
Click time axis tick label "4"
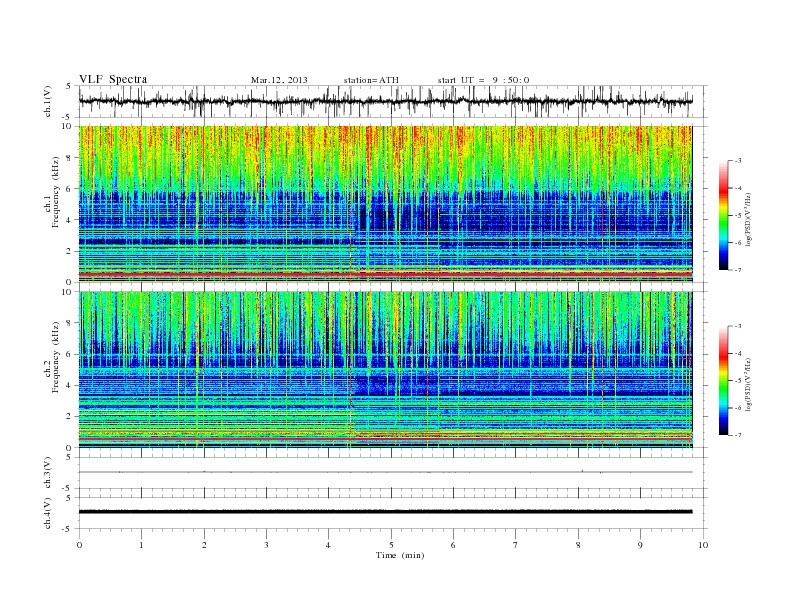[328, 545]
